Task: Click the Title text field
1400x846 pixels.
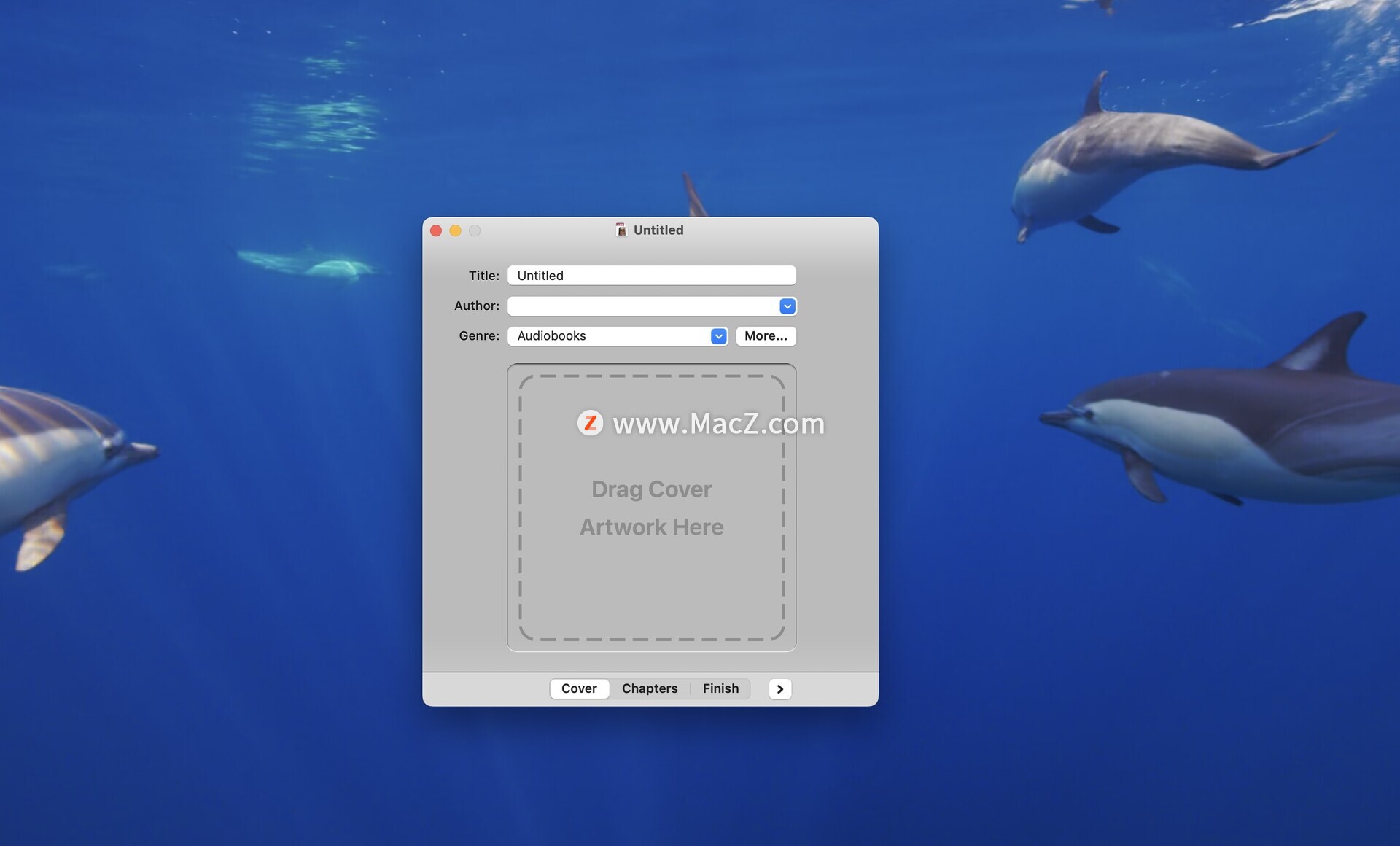Action: tap(651, 276)
